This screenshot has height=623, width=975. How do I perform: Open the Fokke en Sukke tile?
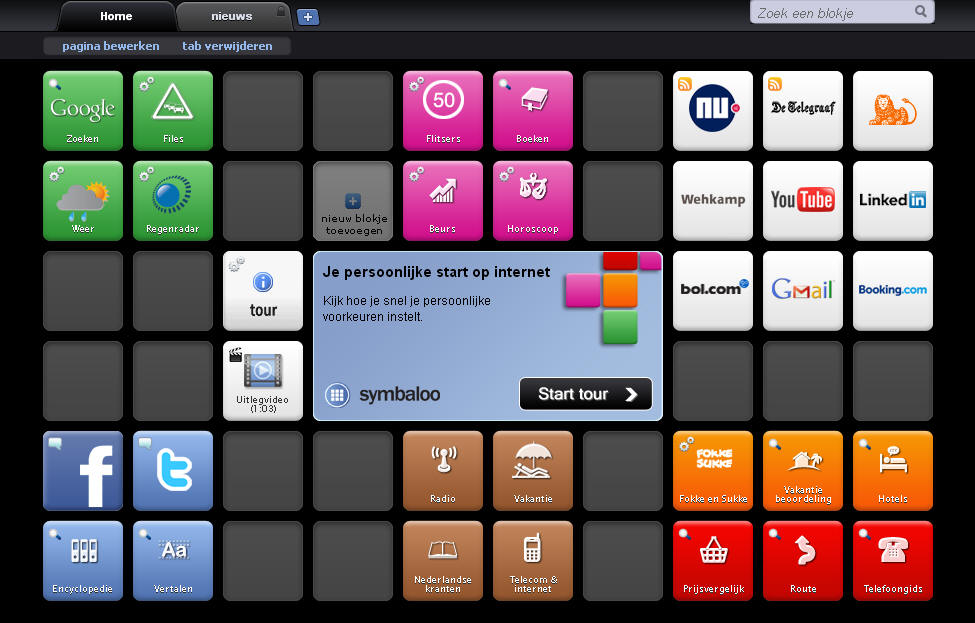pyautogui.click(x=713, y=471)
